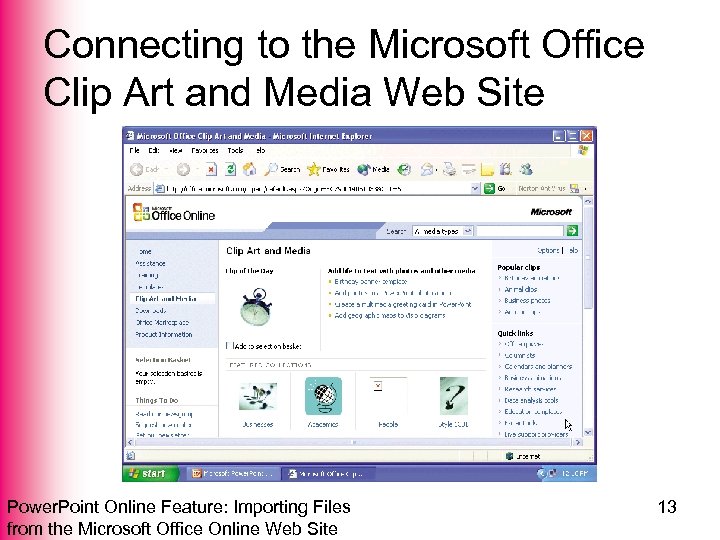Open the Office Marketplace sidebar link
The image size is (720, 540).
coord(162,322)
